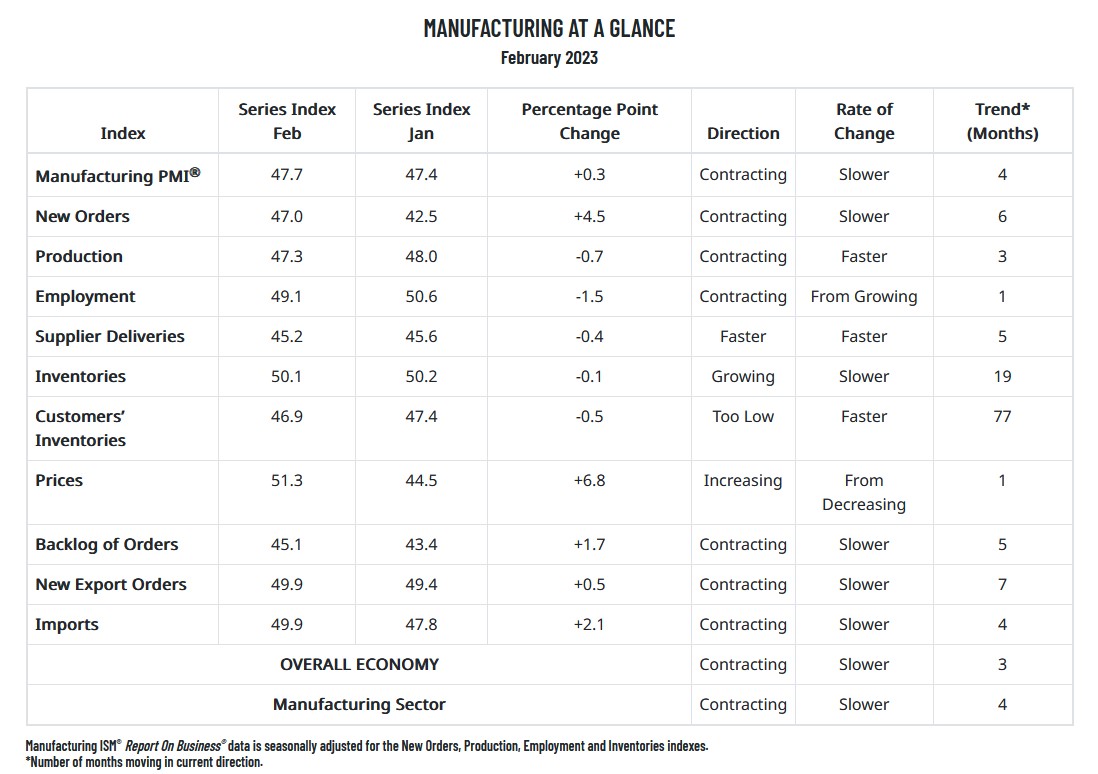Click the New Export Orders label

tap(111, 584)
